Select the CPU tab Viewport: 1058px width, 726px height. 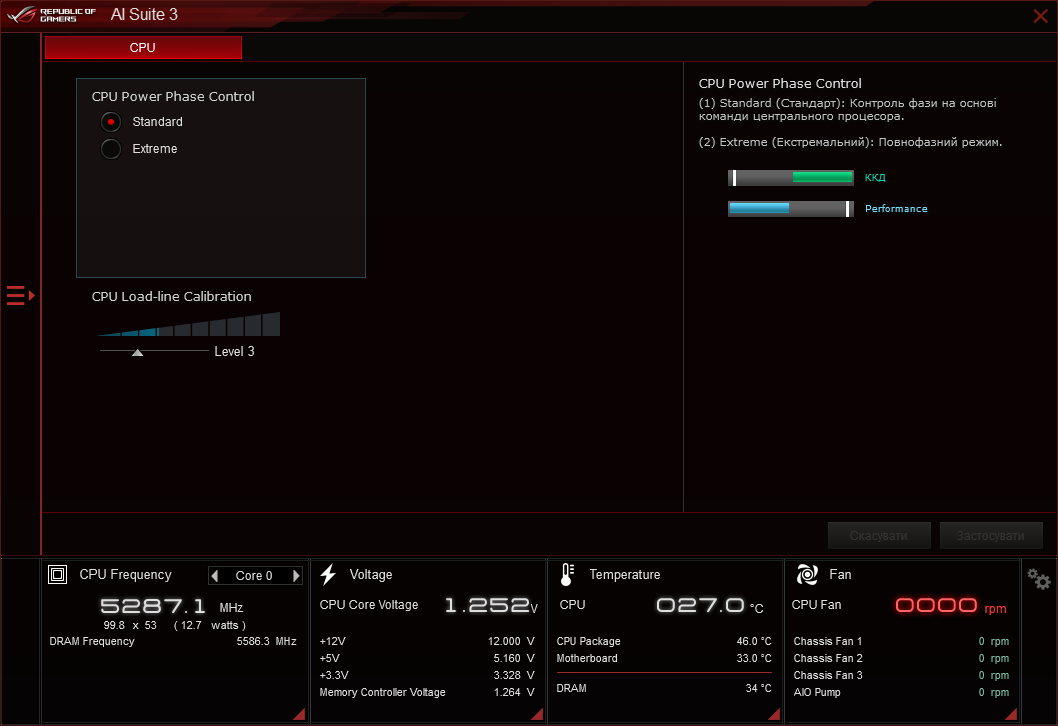click(x=142, y=47)
